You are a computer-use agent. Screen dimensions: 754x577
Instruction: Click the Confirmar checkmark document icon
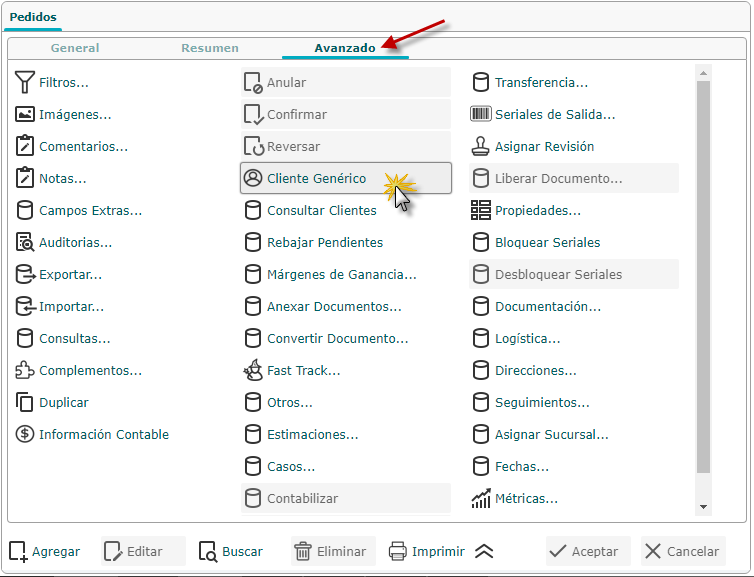coord(253,114)
